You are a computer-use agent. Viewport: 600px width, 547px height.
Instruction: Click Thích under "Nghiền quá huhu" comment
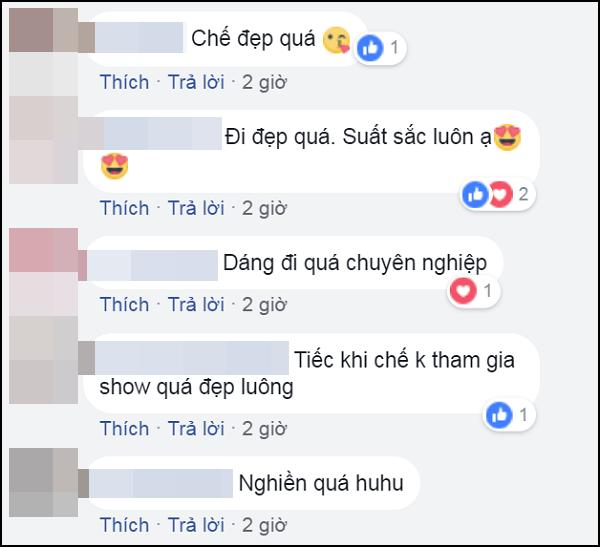tap(124, 525)
